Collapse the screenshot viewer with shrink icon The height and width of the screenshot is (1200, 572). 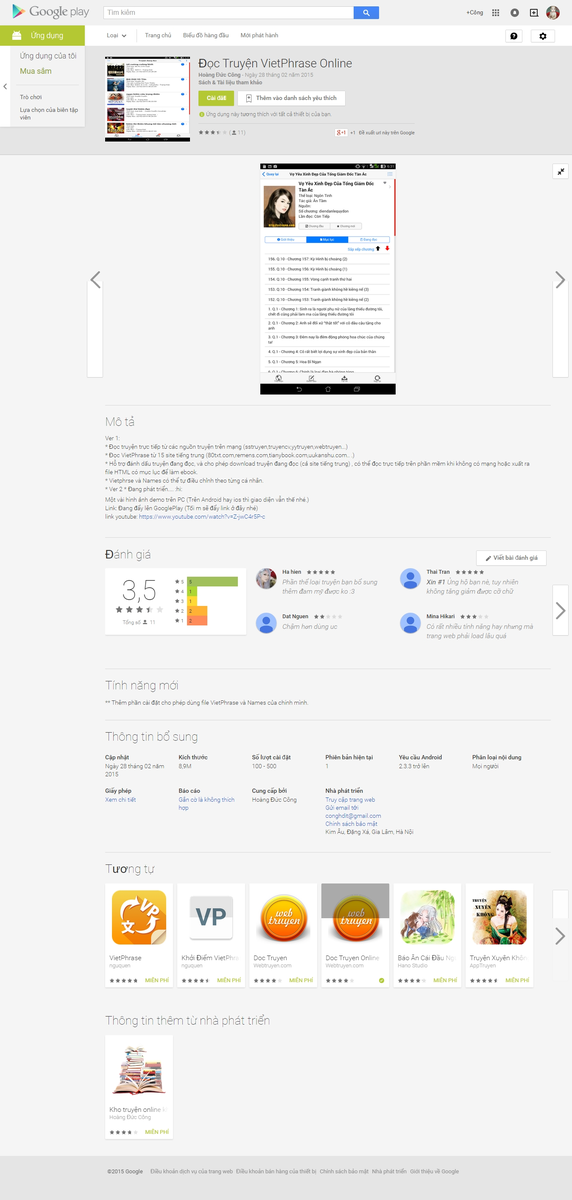click(x=561, y=171)
